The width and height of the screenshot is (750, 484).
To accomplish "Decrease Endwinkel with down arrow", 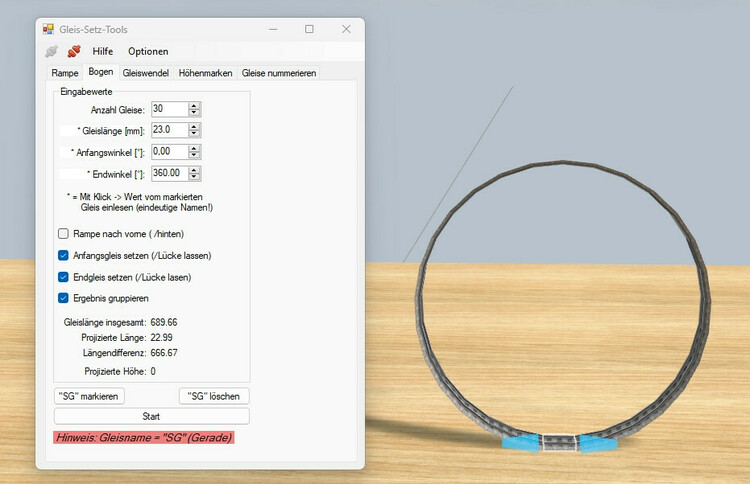I will coord(194,177).
